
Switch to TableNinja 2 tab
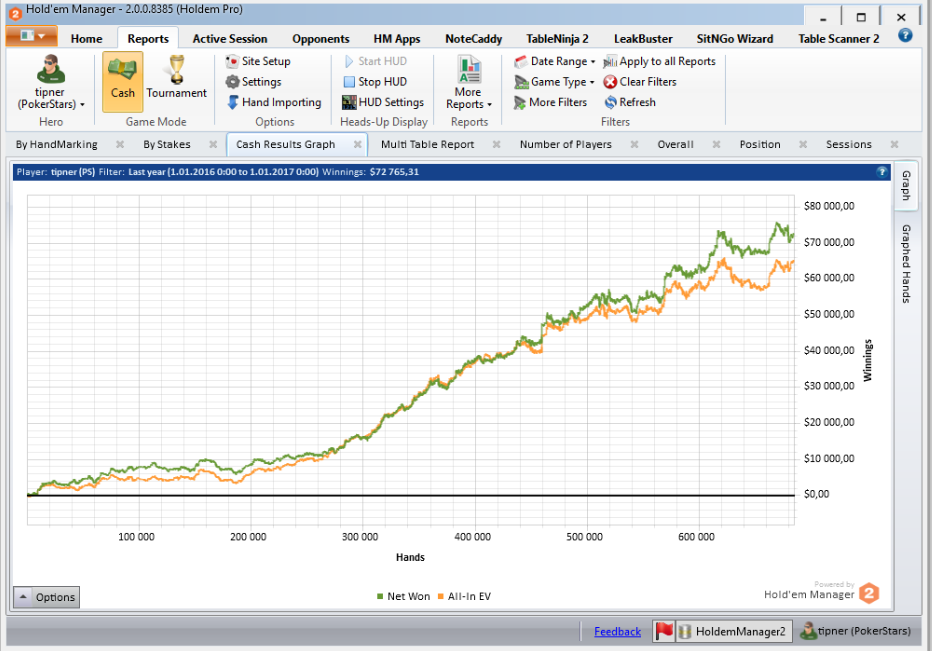[558, 39]
